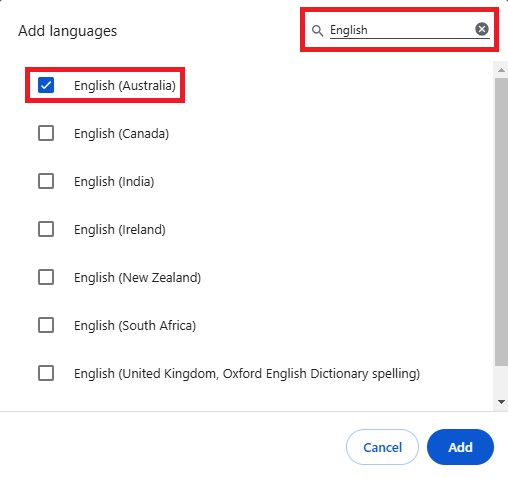Click the language list scrollbar thumb

(x=501, y=222)
